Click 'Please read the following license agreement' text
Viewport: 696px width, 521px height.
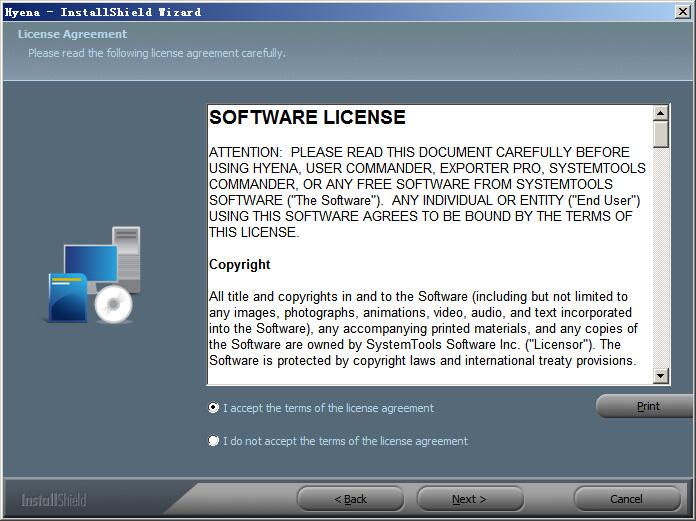(x=157, y=53)
